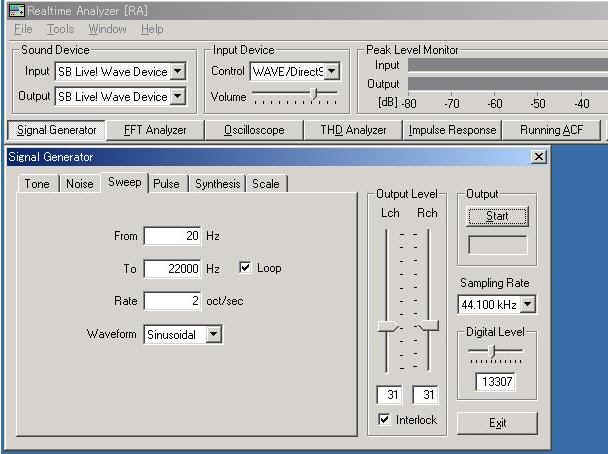Click the To frequency field
The width and height of the screenshot is (608, 454).
[x=172, y=269]
